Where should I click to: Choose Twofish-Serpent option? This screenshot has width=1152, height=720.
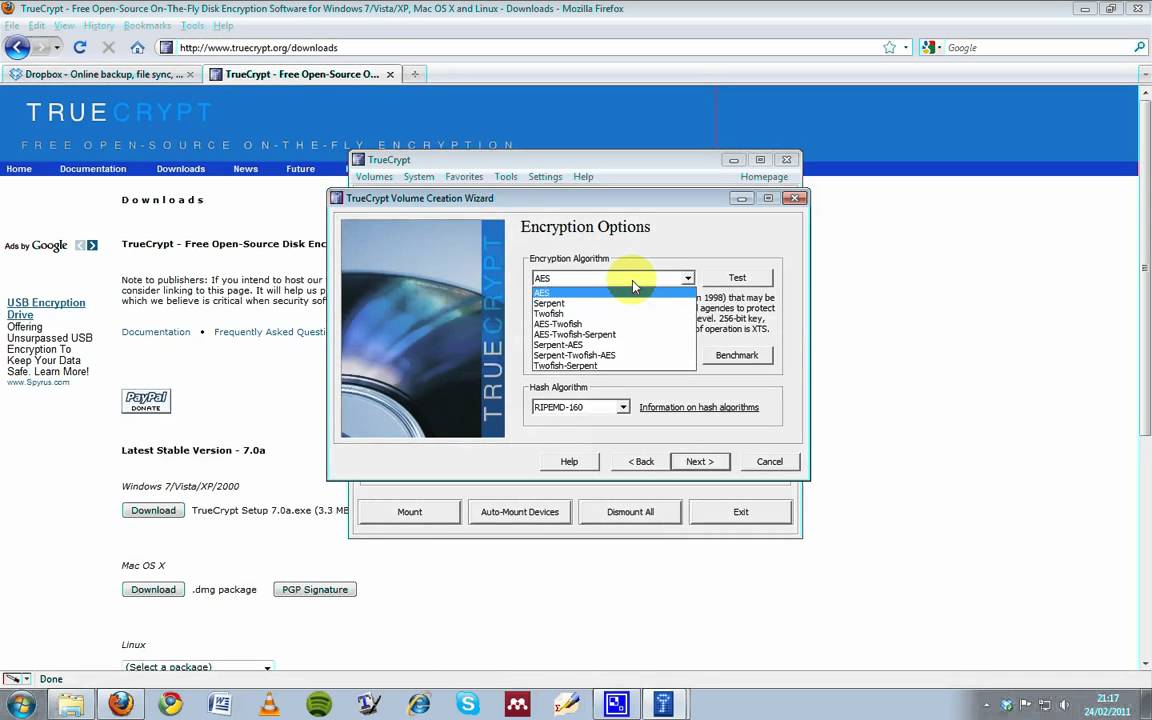[614, 365]
